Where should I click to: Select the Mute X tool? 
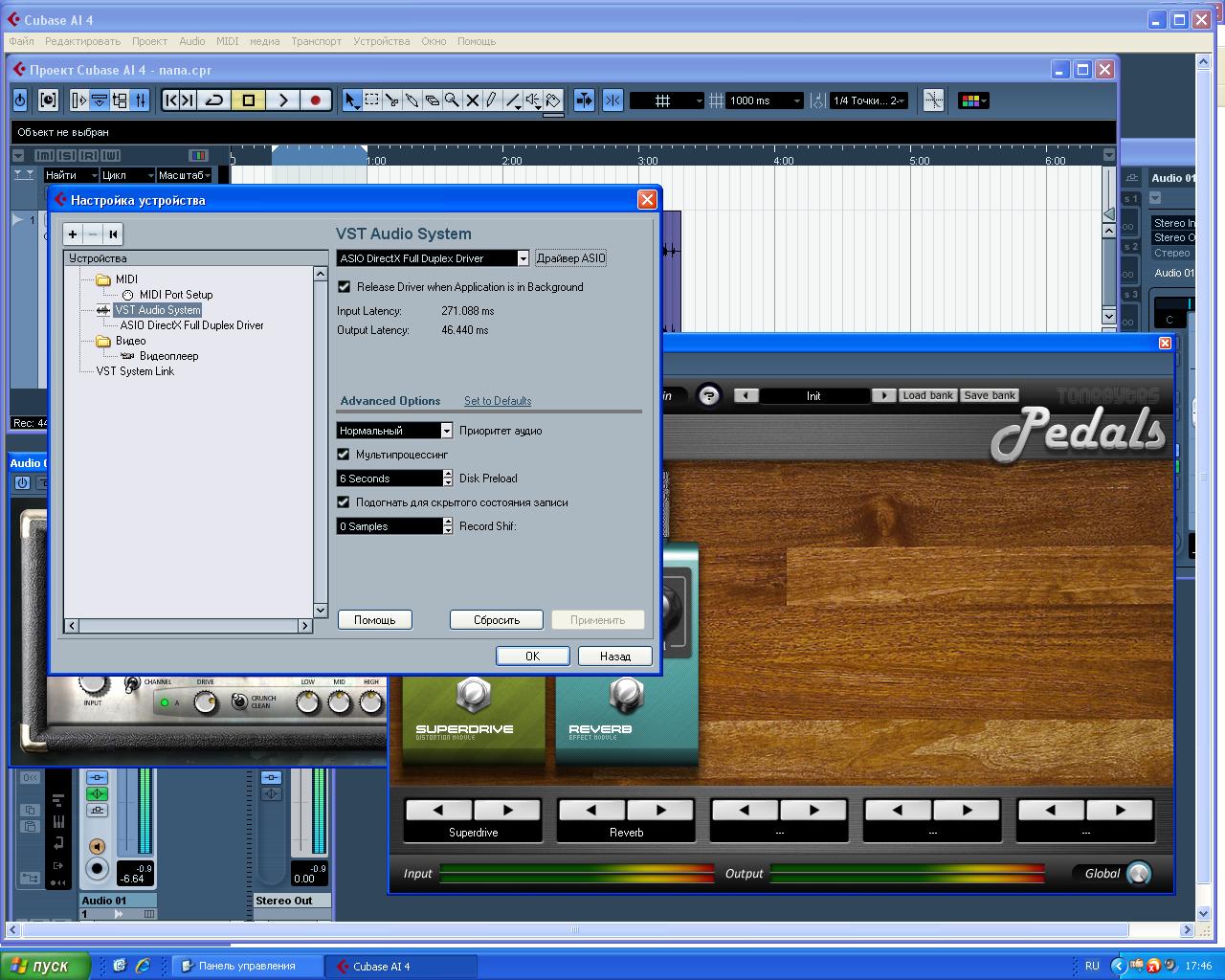[x=472, y=100]
